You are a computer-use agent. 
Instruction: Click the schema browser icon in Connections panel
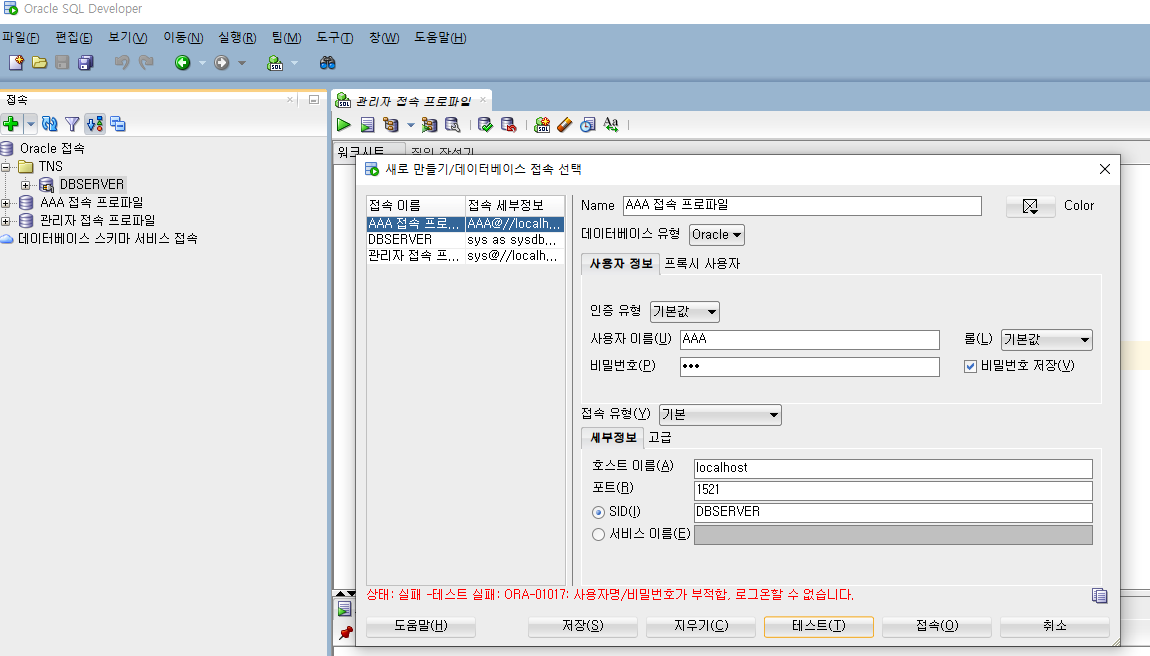(x=95, y=124)
